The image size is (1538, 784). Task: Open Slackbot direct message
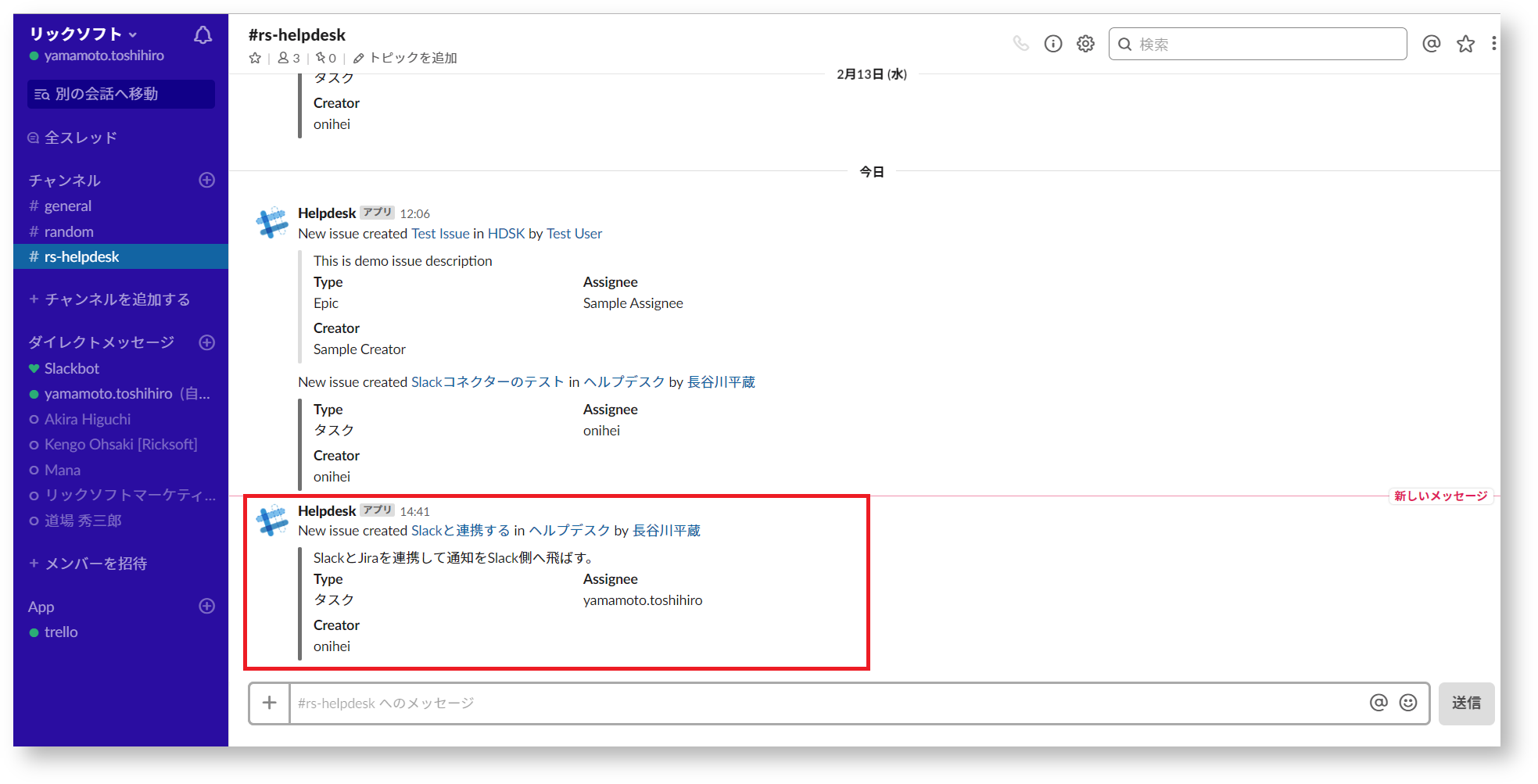pyautogui.click(x=71, y=368)
